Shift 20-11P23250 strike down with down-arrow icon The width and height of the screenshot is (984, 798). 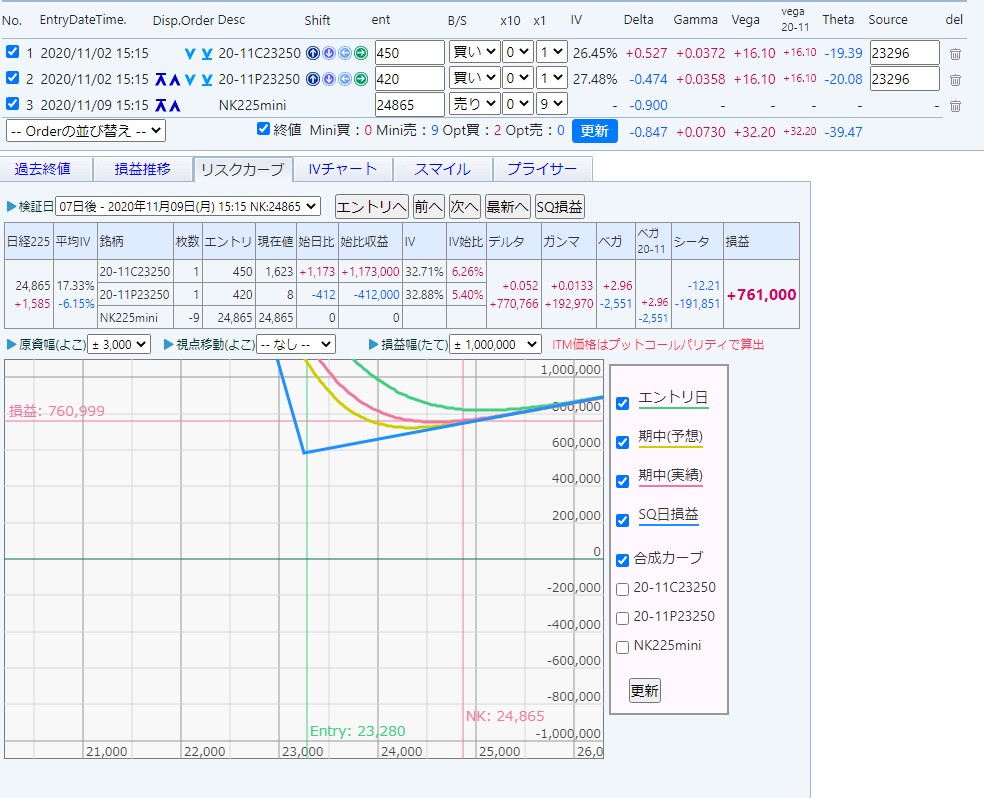pyautogui.click(x=329, y=79)
